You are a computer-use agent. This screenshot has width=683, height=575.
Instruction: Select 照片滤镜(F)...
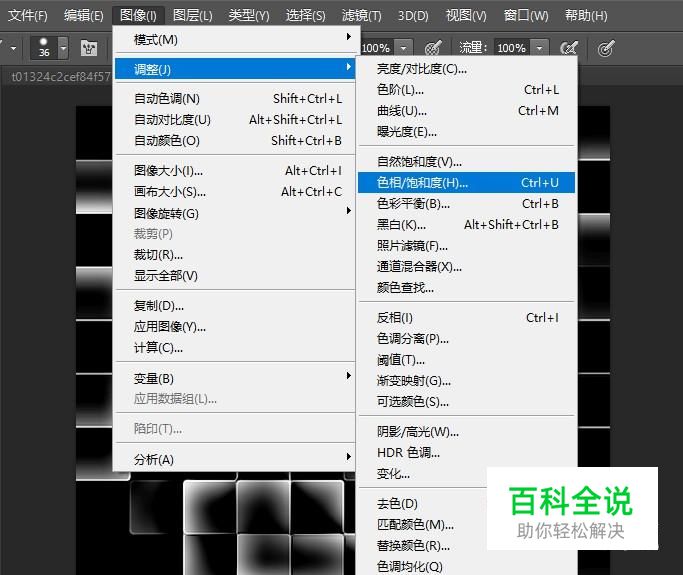(467, 246)
